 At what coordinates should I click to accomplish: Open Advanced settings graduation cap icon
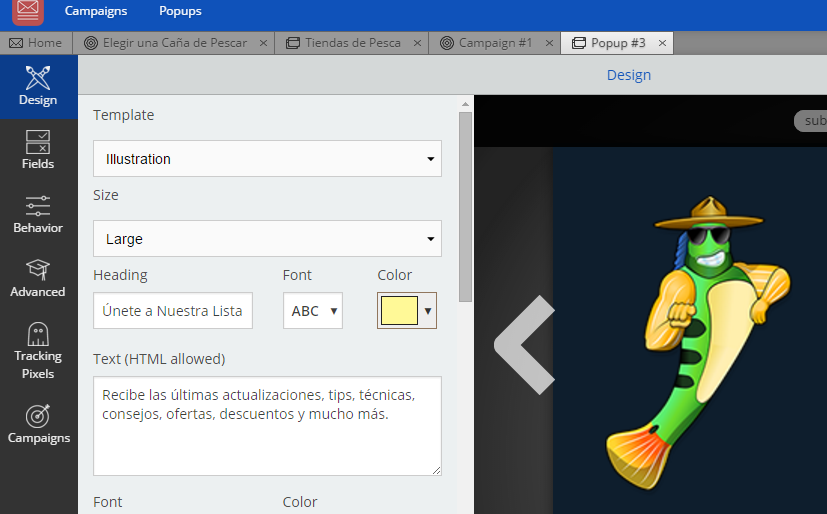click(38, 278)
